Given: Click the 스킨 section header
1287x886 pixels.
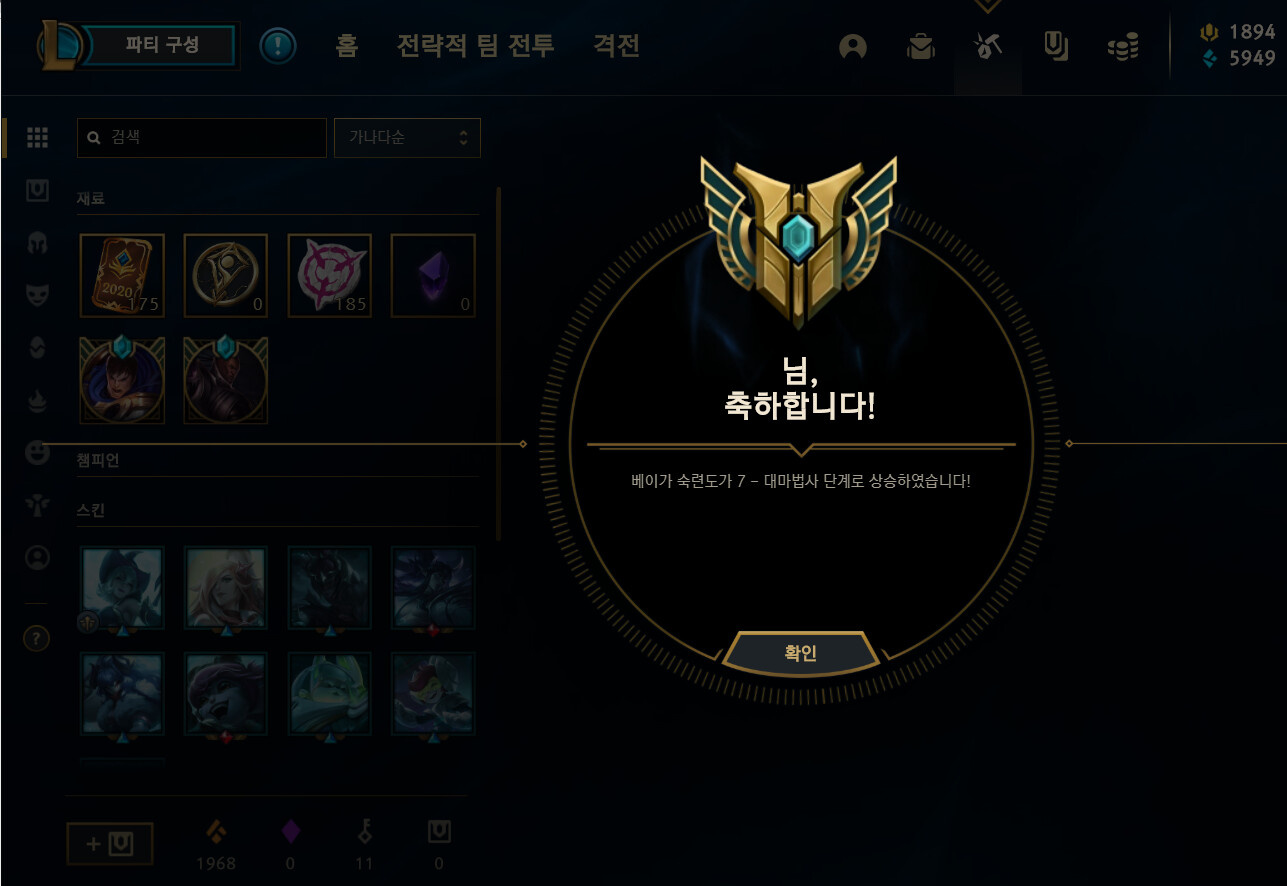Looking at the screenshot, I should 91,510.
